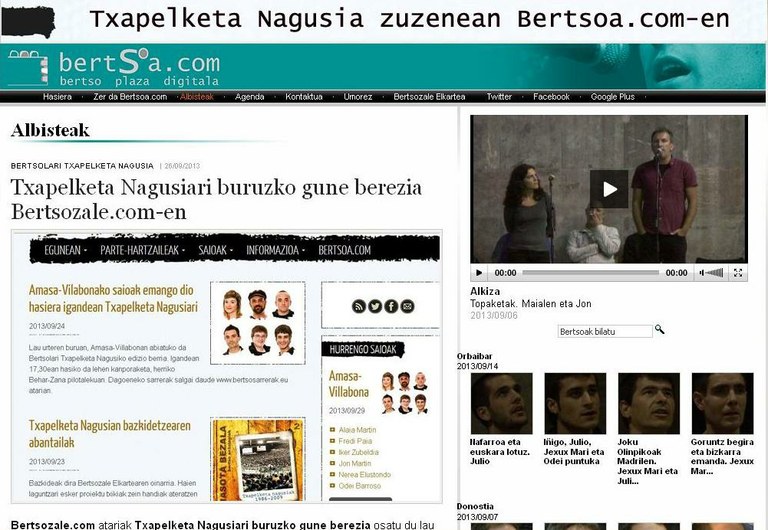Viewport: 768px width, 530px height.
Task: Open the Twitter link in nav bar
Action: (499, 97)
